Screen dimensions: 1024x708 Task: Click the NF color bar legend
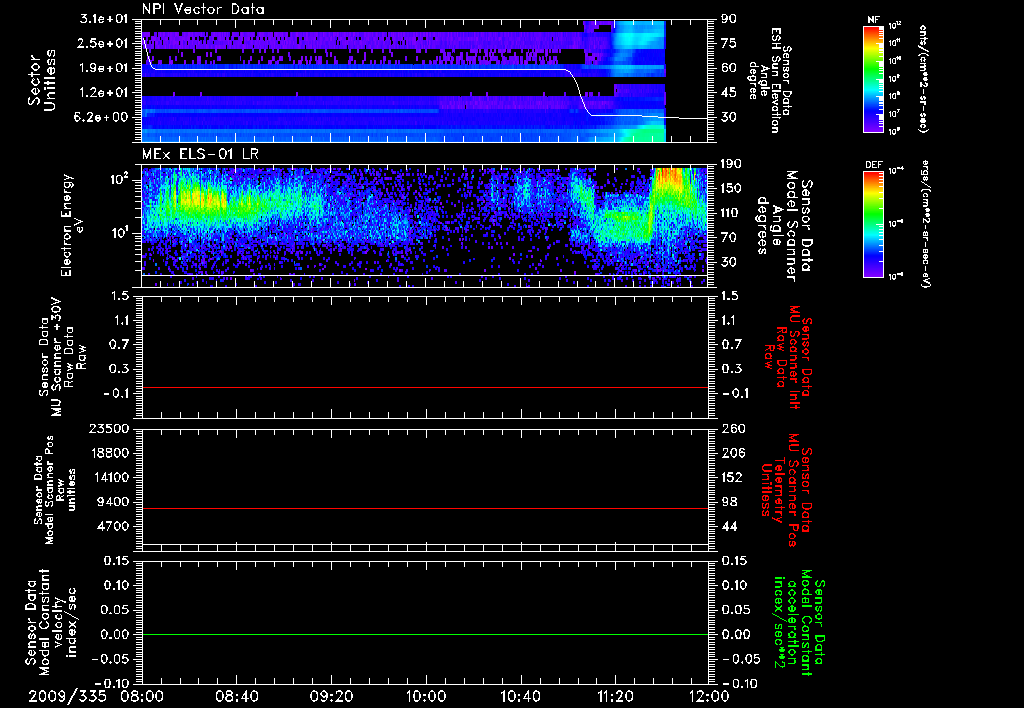pos(873,79)
